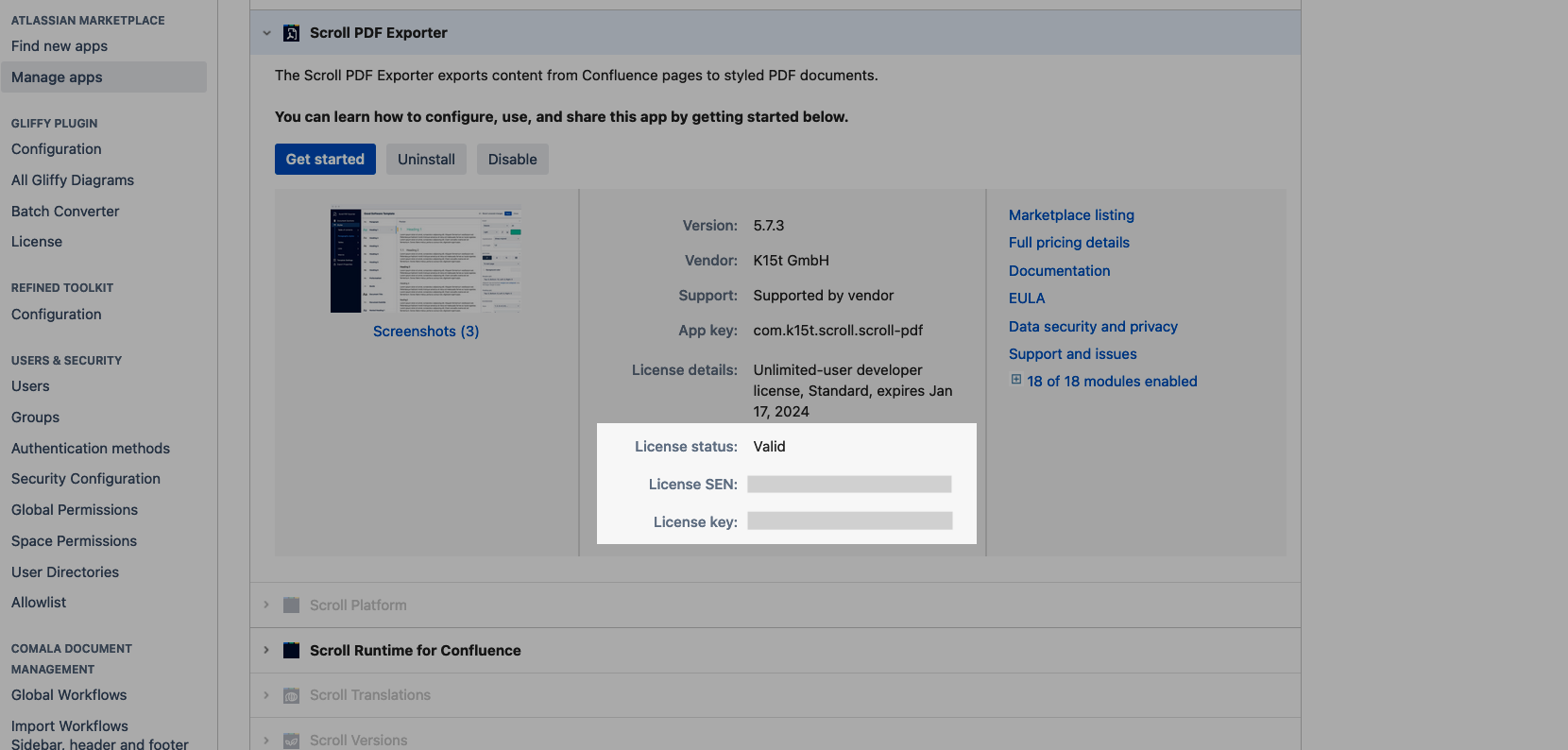Go to Find new apps

pyautogui.click(x=60, y=46)
